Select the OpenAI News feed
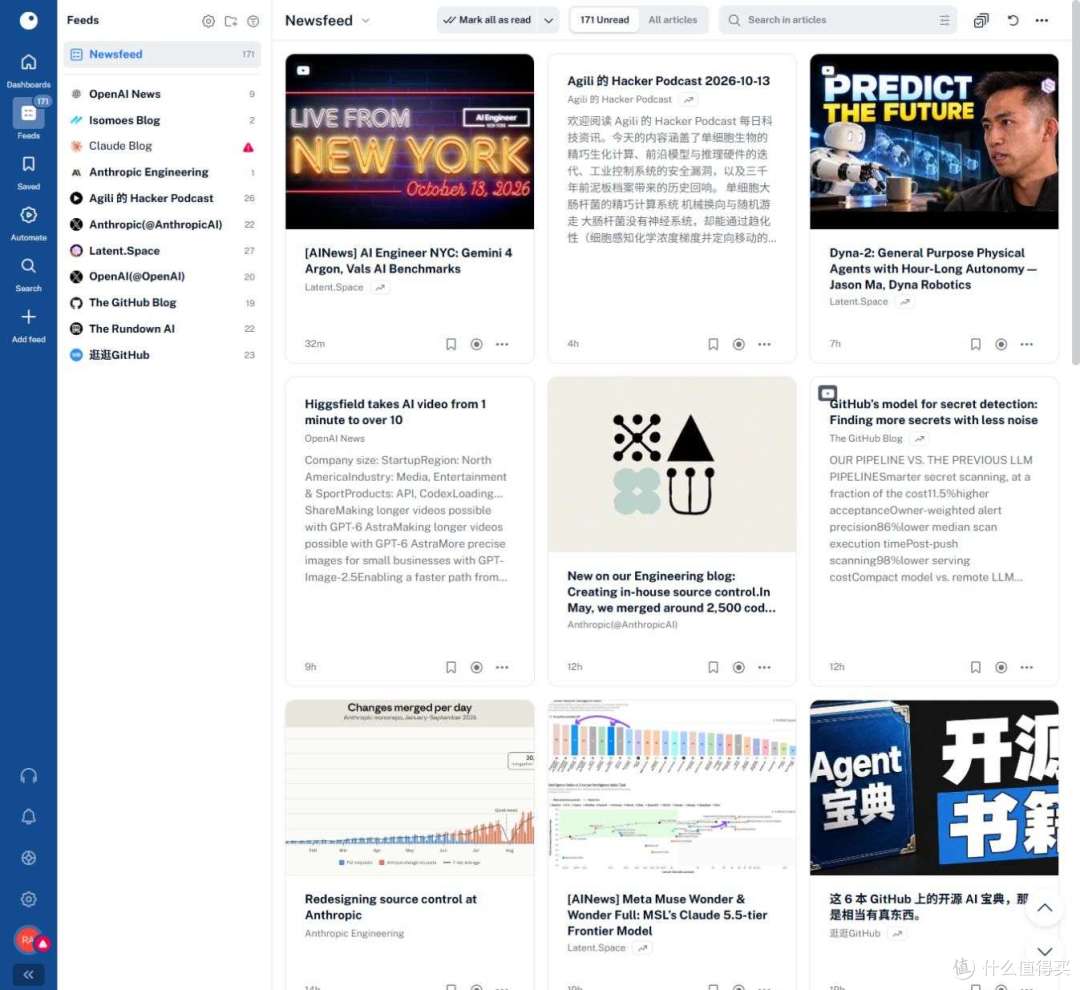The width and height of the screenshot is (1080, 990). [162, 94]
